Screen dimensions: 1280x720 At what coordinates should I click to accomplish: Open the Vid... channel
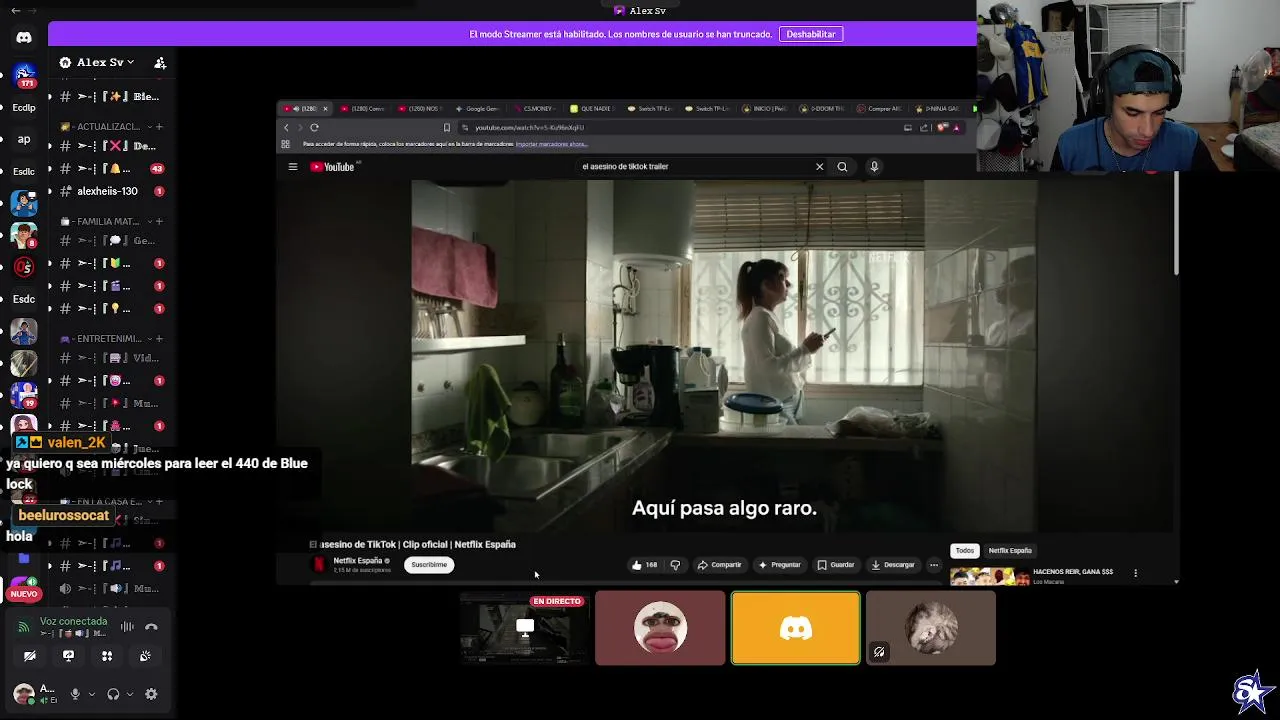[x=110, y=358]
